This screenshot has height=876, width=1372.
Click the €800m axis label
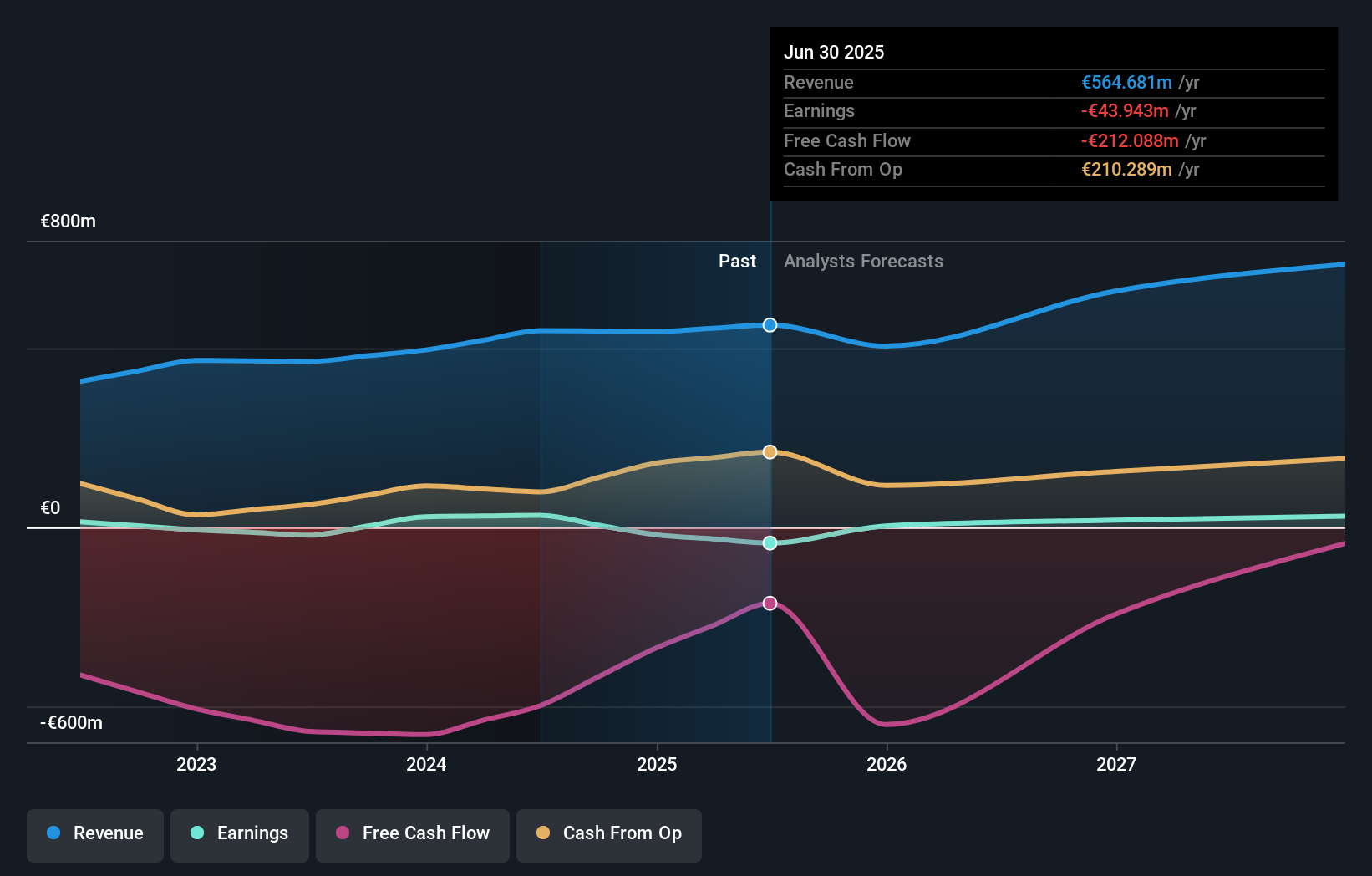coord(67,221)
